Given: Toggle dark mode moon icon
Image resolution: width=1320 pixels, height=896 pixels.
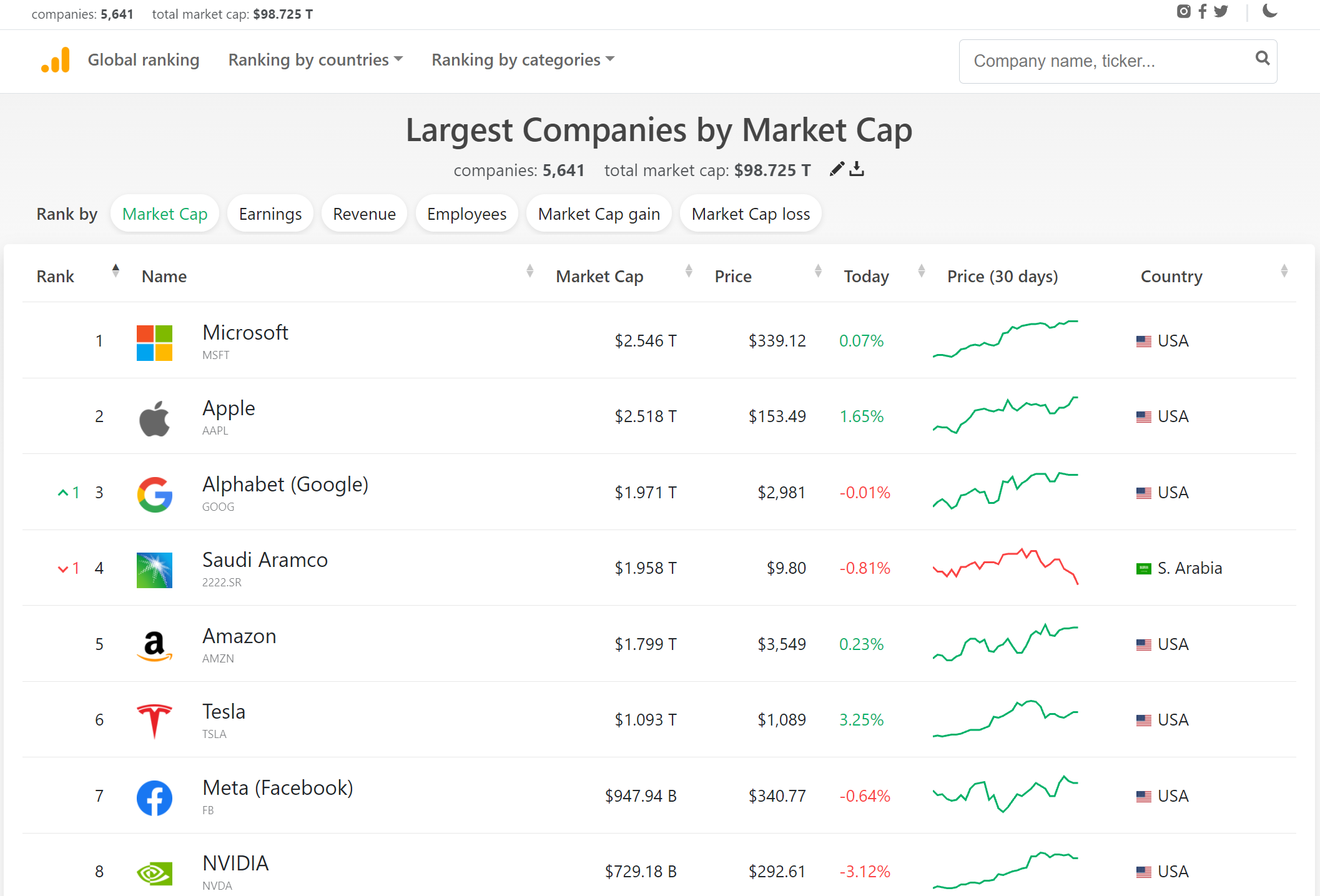Looking at the screenshot, I should [x=1269, y=11].
